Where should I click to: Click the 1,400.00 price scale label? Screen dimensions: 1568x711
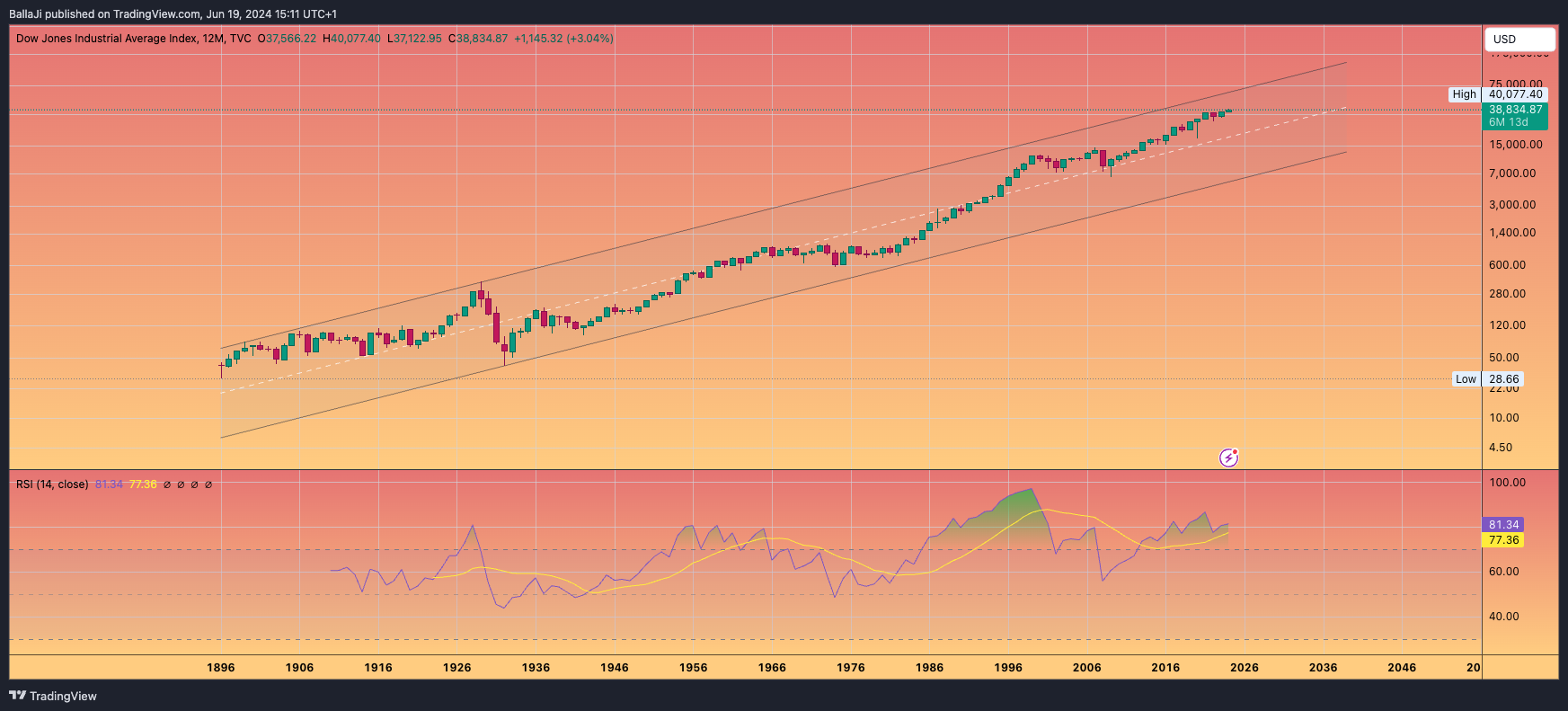[1512, 233]
